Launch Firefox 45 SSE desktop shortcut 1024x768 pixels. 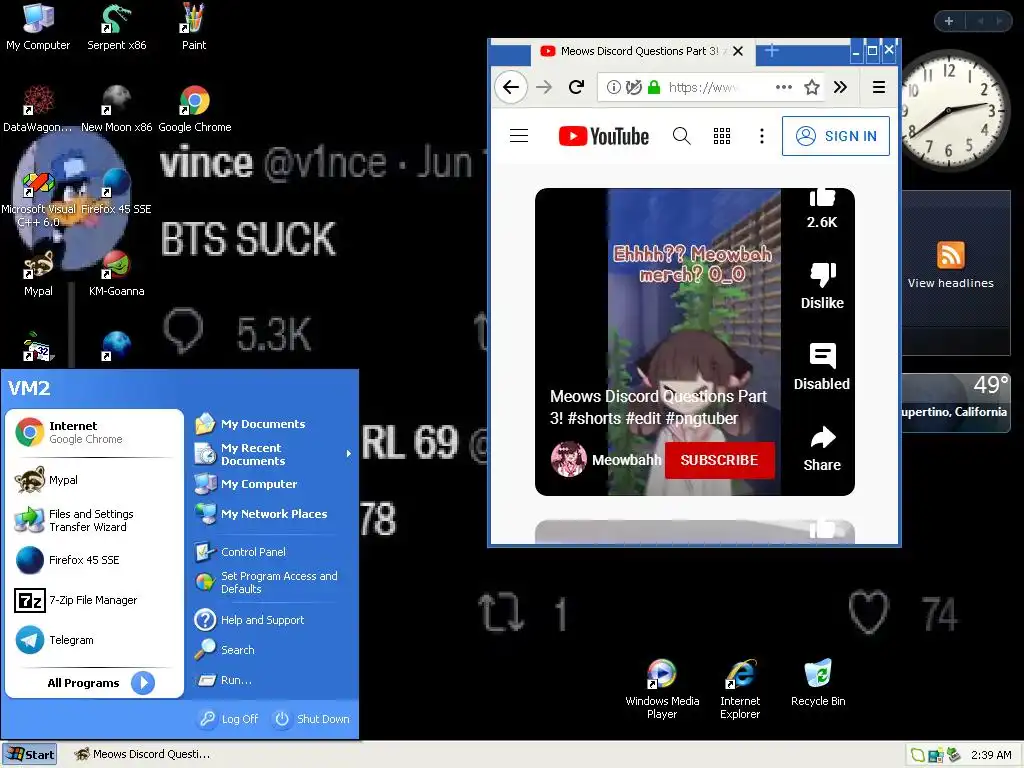[x=116, y=191]
